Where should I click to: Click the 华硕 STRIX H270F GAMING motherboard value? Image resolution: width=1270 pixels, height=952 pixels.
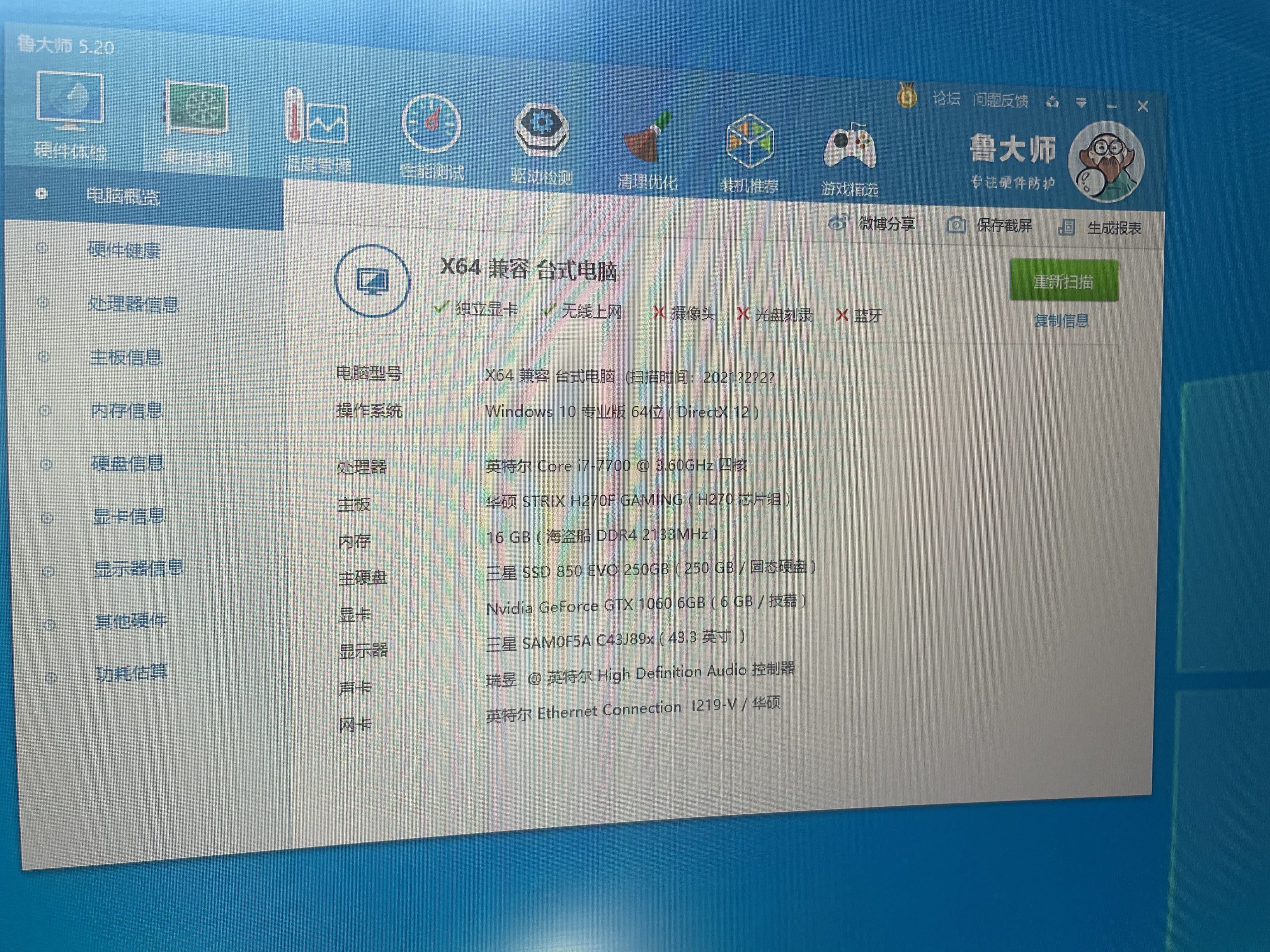coord(638,500)
